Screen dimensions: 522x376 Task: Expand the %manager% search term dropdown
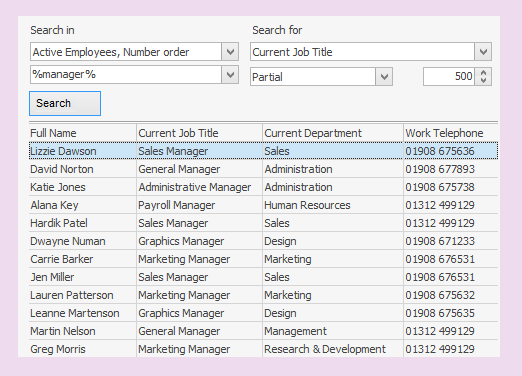pyautogui.click(x=230, y=75)
